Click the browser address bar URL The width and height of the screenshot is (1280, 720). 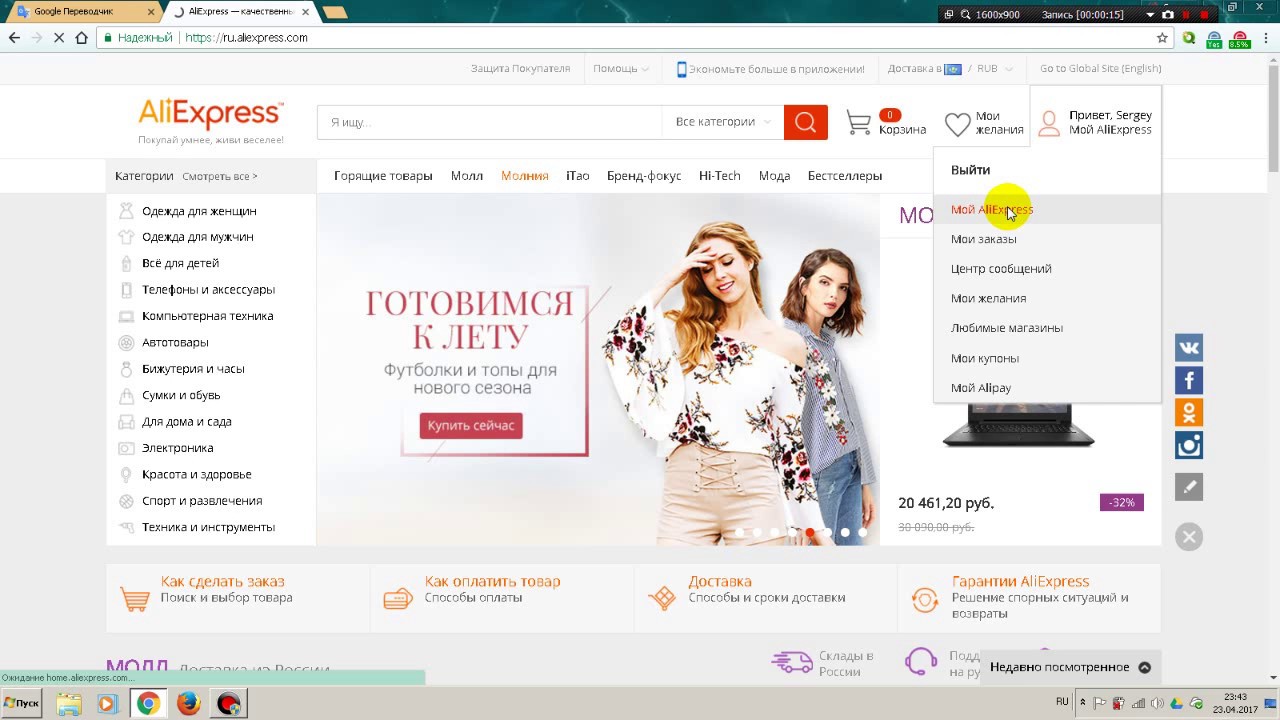coord(246,38)
